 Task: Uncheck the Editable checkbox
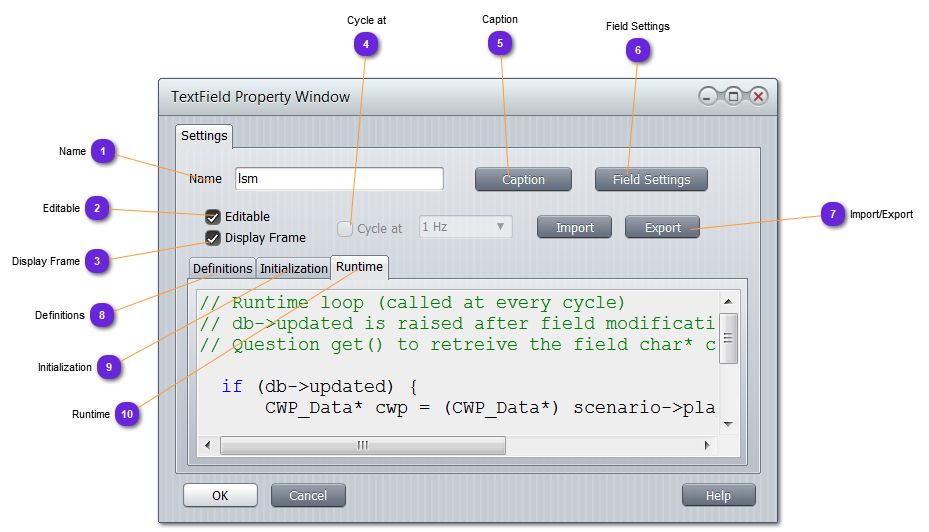(x=213, y=217)
